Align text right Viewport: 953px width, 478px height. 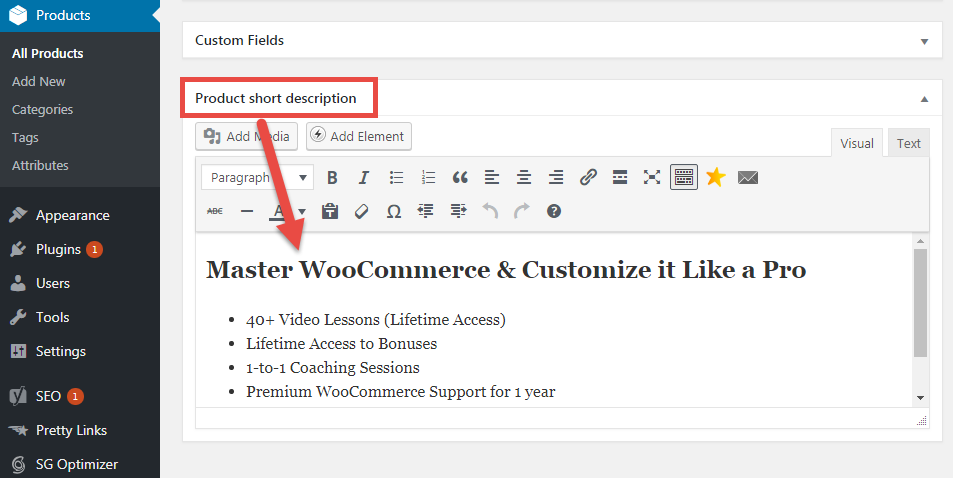(x=556, y=178)
